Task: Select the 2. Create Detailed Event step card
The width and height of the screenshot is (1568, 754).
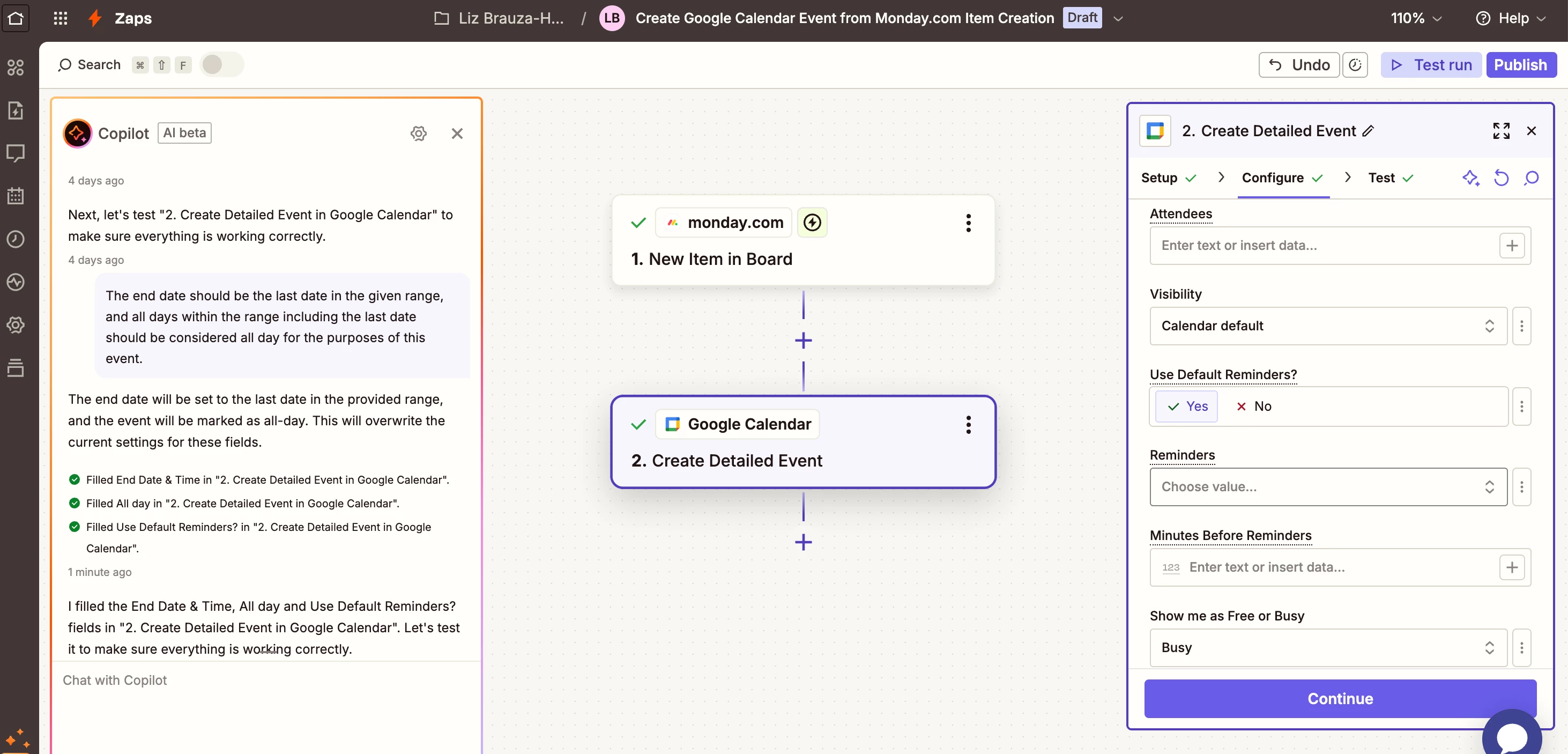Action: click(x=803, y=441)
